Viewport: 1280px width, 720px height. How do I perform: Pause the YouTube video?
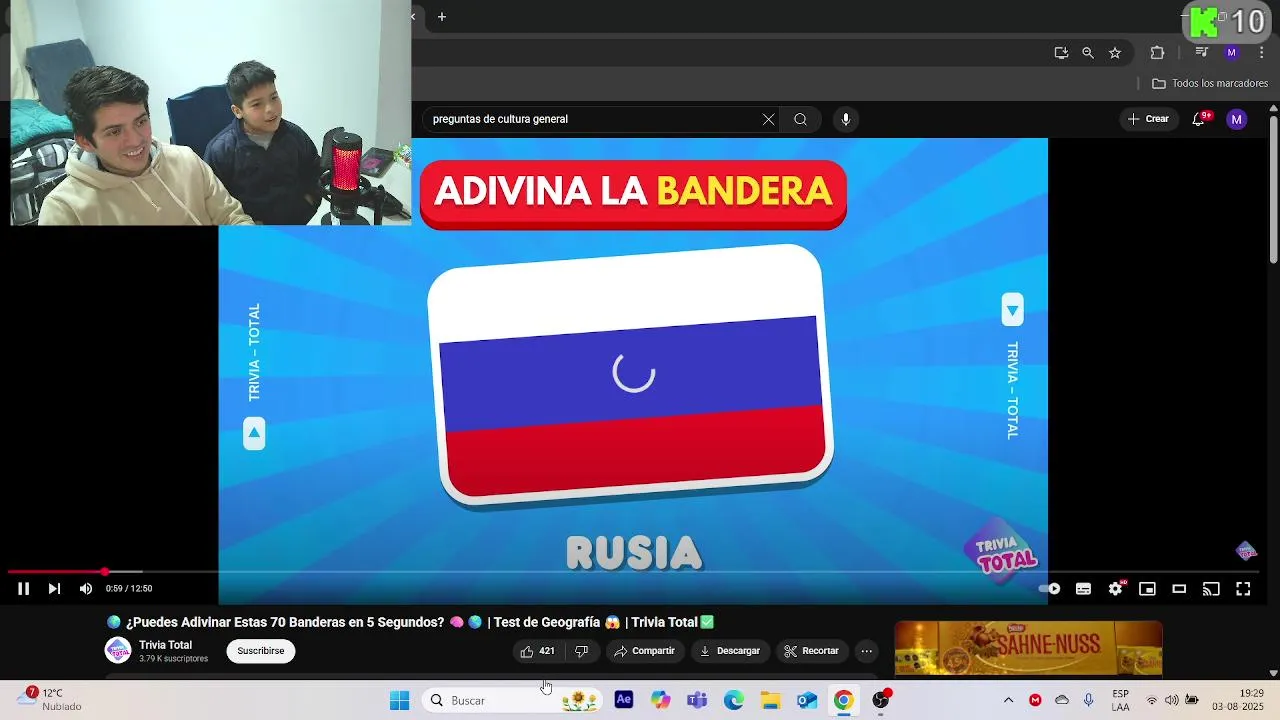click(23, 589)
